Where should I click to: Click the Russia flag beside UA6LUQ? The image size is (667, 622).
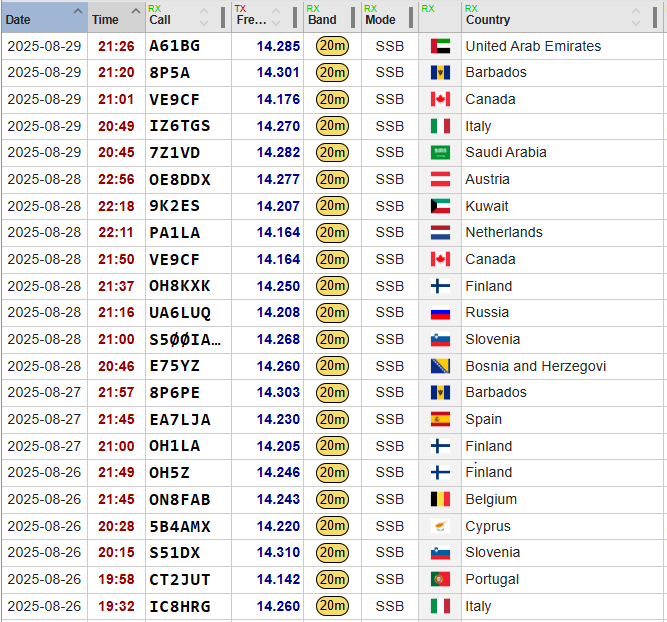tap(440, 313)
